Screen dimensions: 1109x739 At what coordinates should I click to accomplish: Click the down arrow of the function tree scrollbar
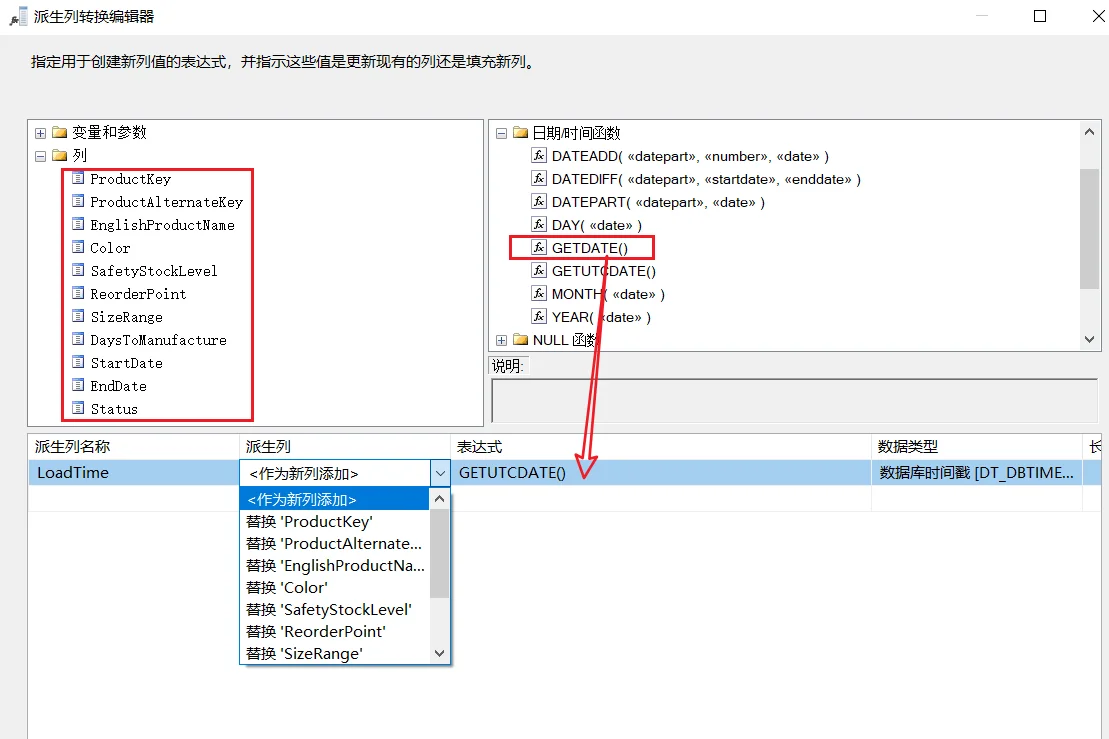point(1089,339)
